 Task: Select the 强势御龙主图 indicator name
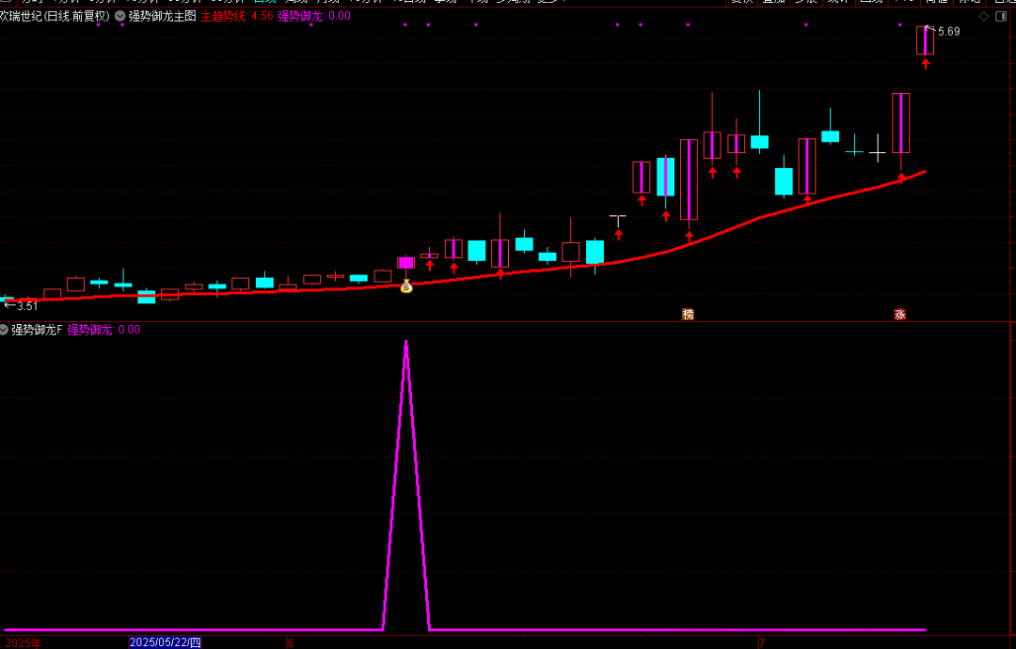point(162,16)
